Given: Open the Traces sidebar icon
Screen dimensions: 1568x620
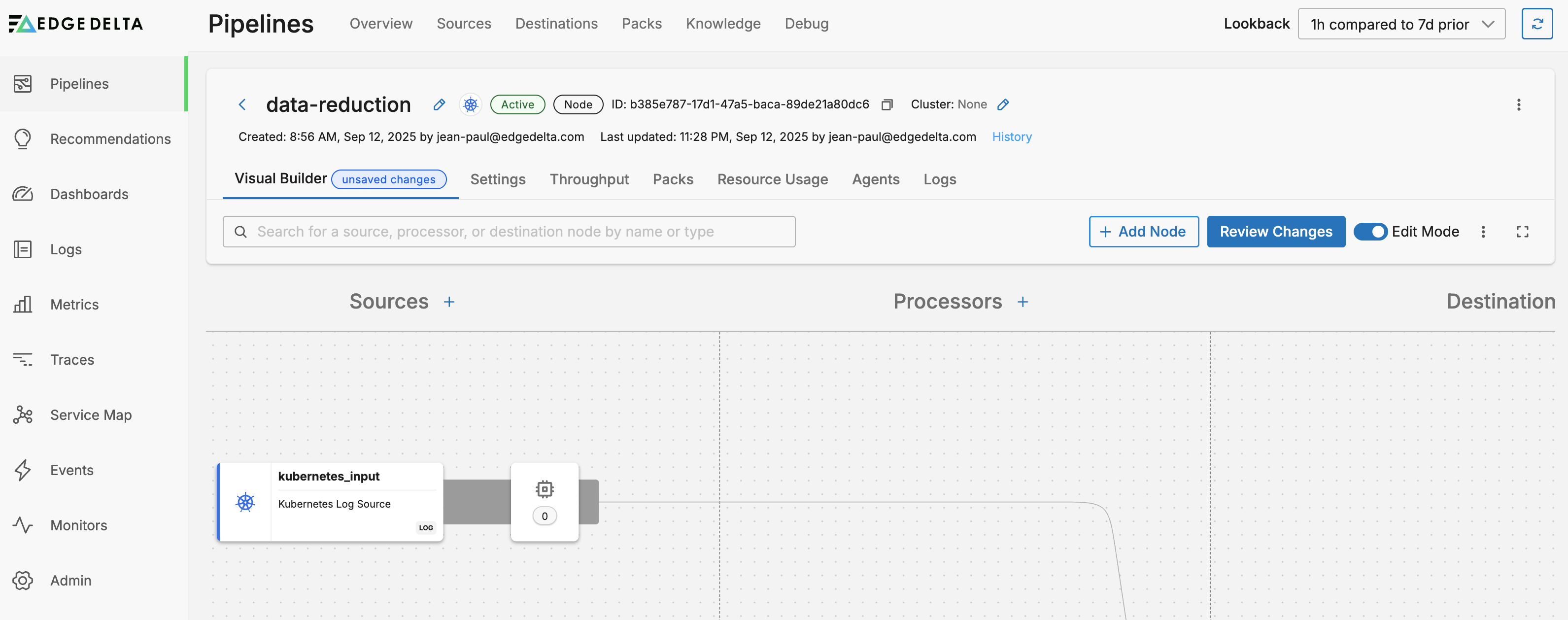Looking at the screenshot, I should pyautogui.click(x=23, y=359).
